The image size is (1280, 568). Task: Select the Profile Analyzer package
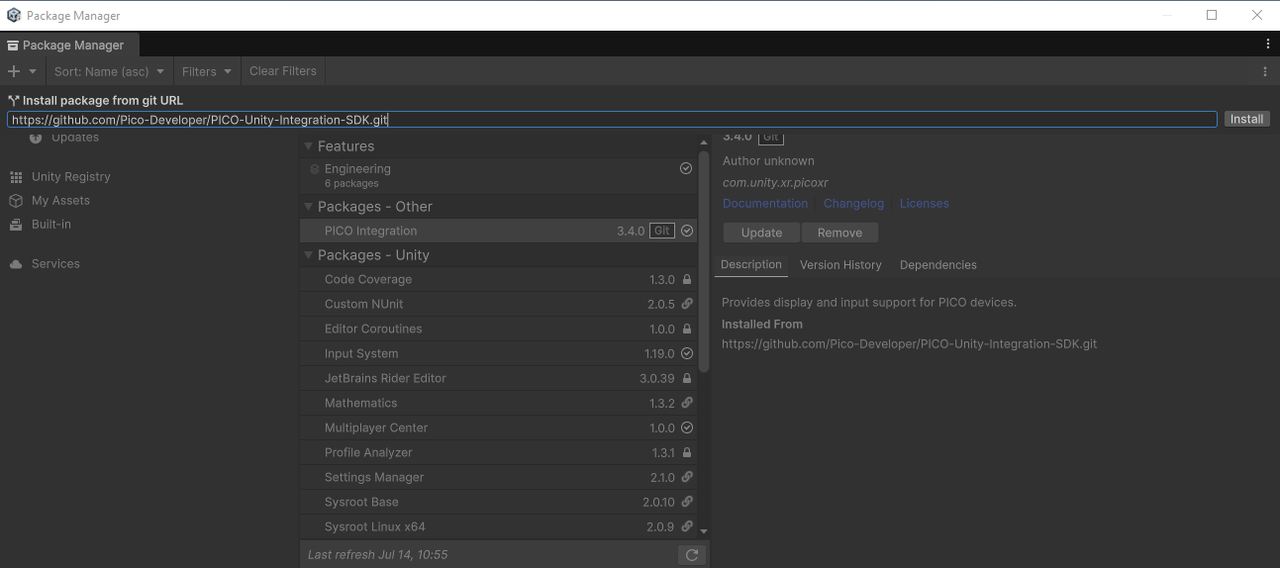(498, 453)
